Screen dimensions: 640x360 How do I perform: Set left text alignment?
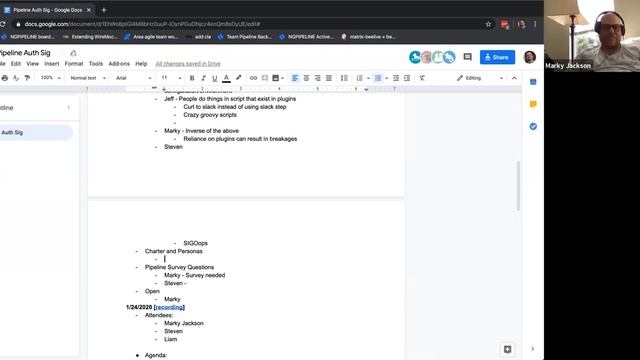pyautogui.click(x=295, y=78)
